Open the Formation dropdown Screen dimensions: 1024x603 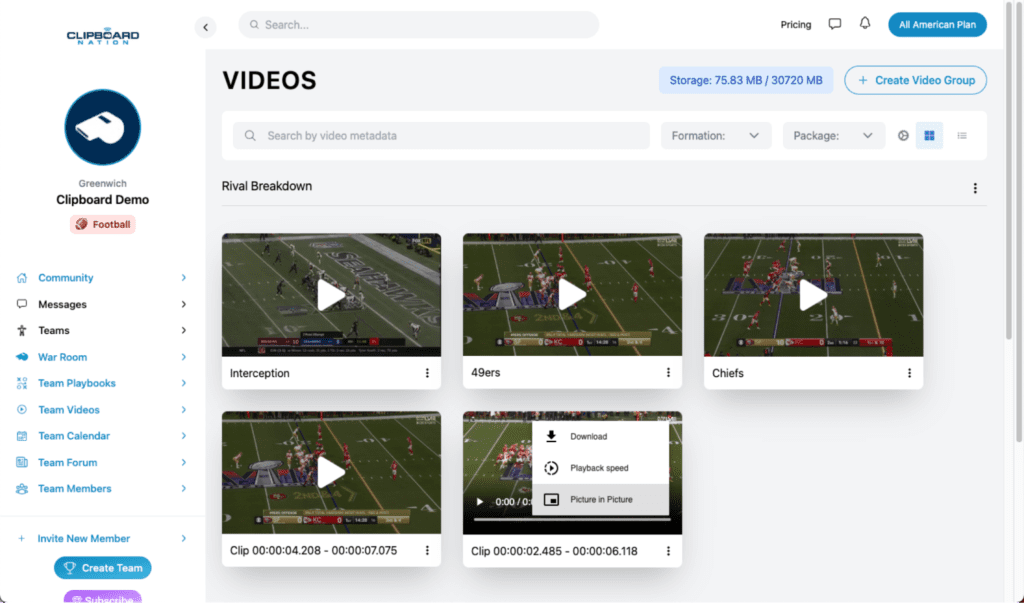[715, 136]
